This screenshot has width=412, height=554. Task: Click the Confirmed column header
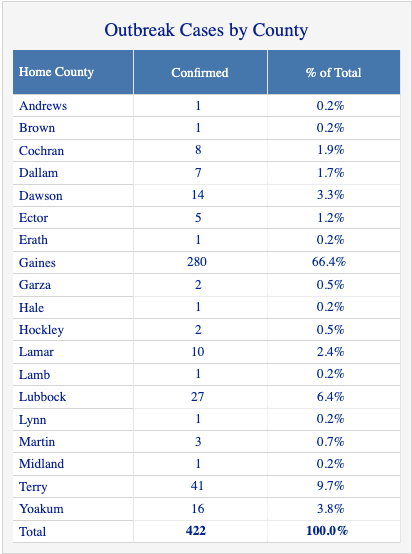(200, 72)
